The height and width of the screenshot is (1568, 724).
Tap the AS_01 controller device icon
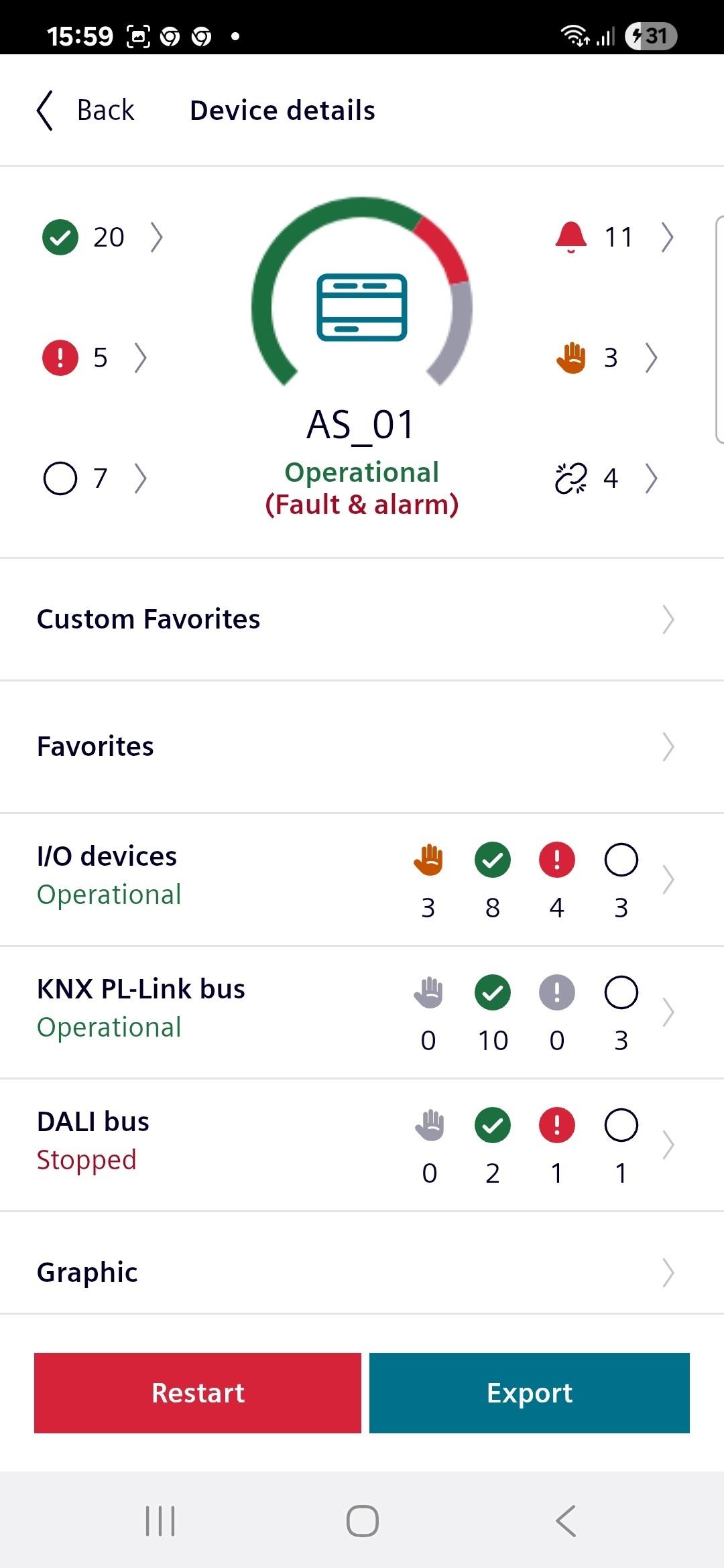pyautogui.click(x=362, y=308)
